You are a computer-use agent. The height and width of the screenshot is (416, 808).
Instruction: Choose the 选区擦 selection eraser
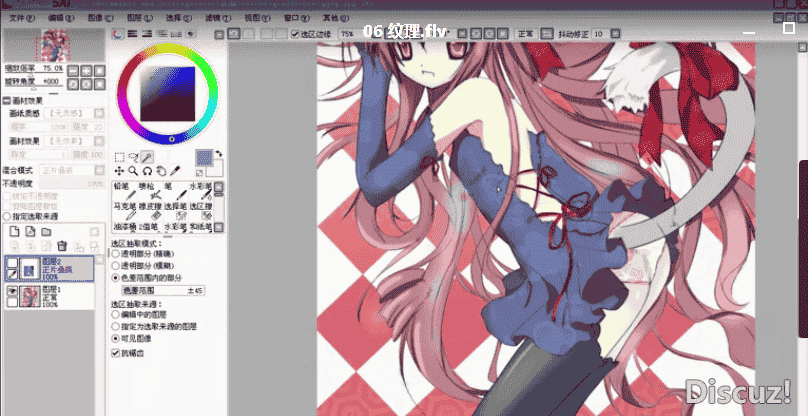tap(201, 211)
